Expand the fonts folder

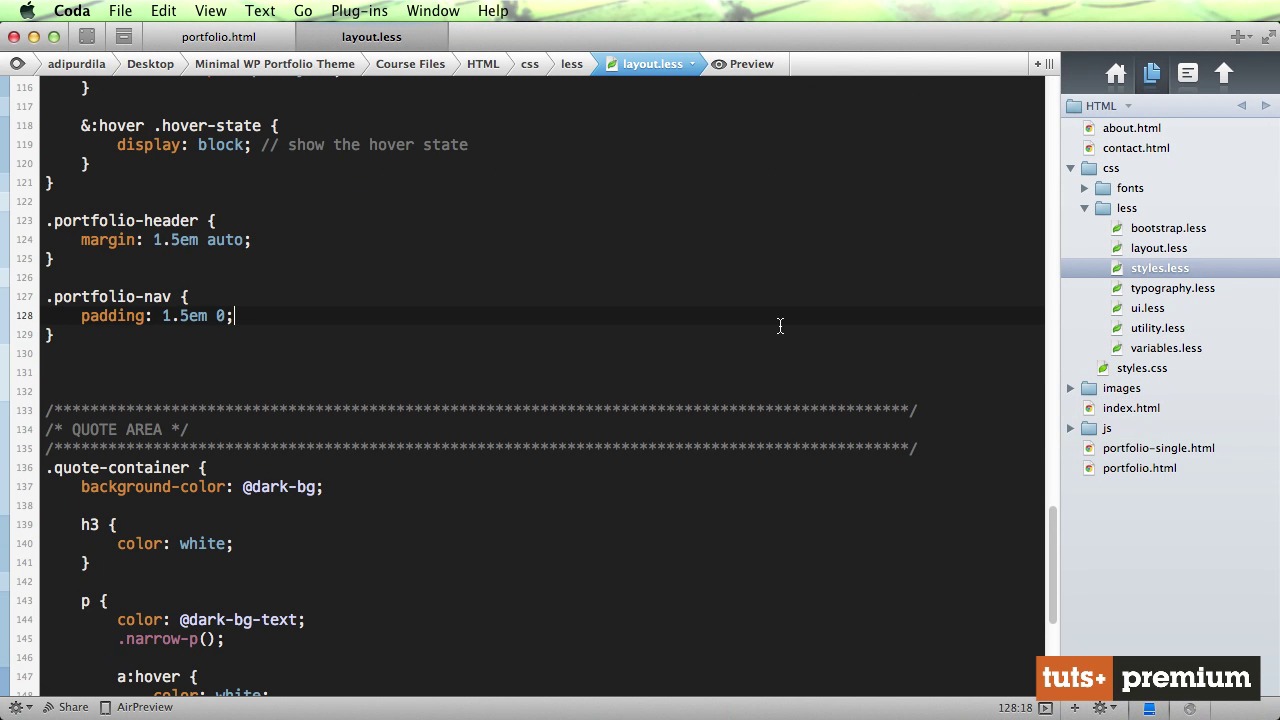pyautogui.click(x=1085, y=188)
